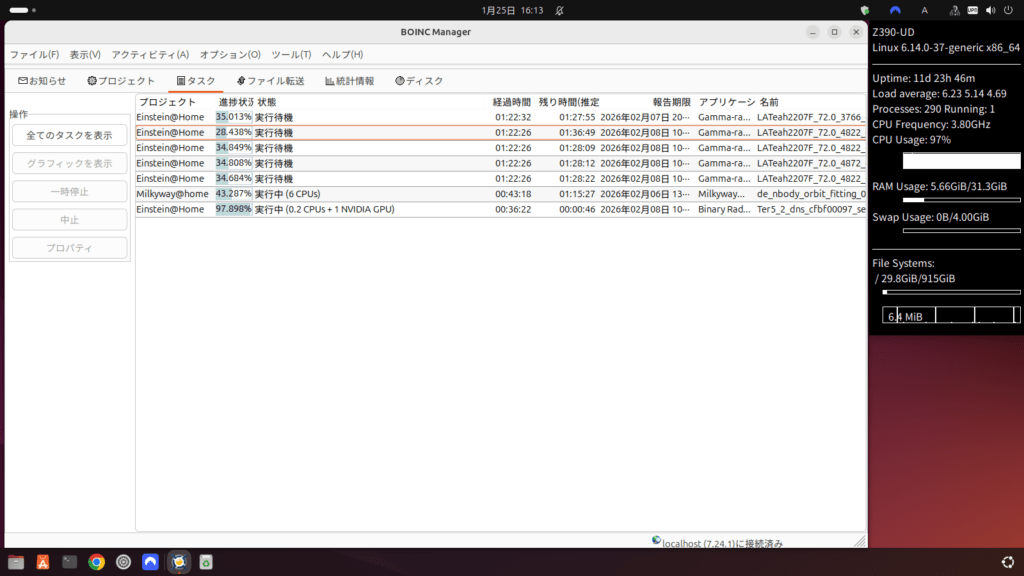Click the NordVPN icon in dock
The height and width of the screenshot is (576, 1024).
(151, 562)
